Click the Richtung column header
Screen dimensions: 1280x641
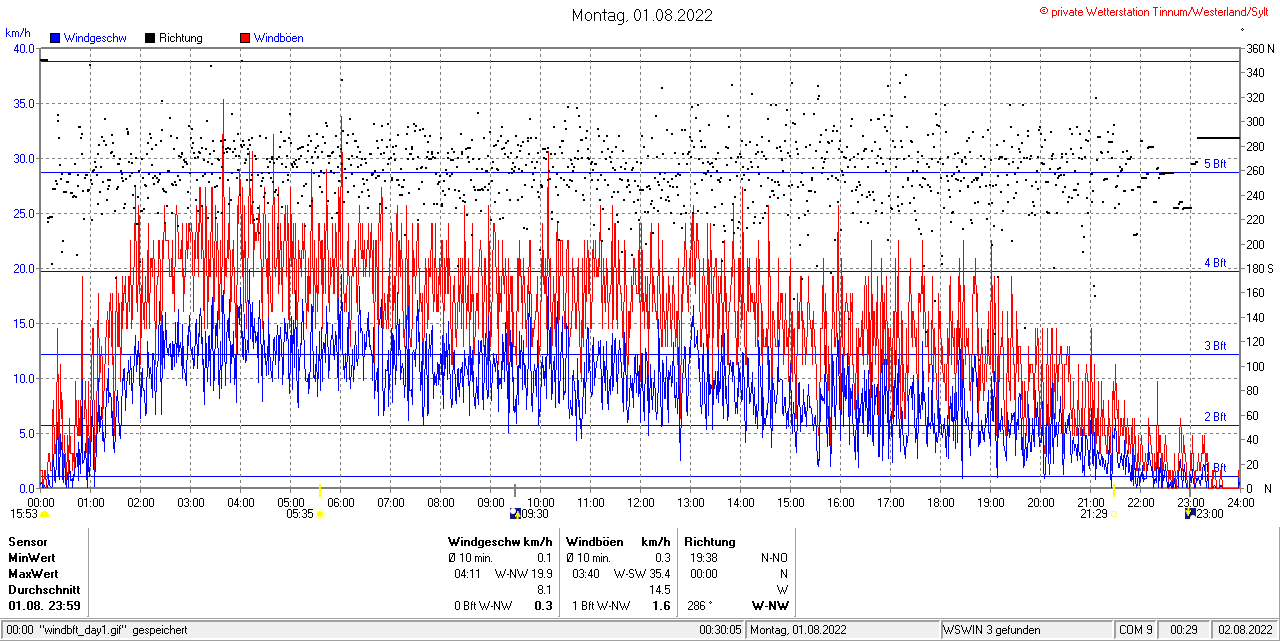[x=710, y=542]
